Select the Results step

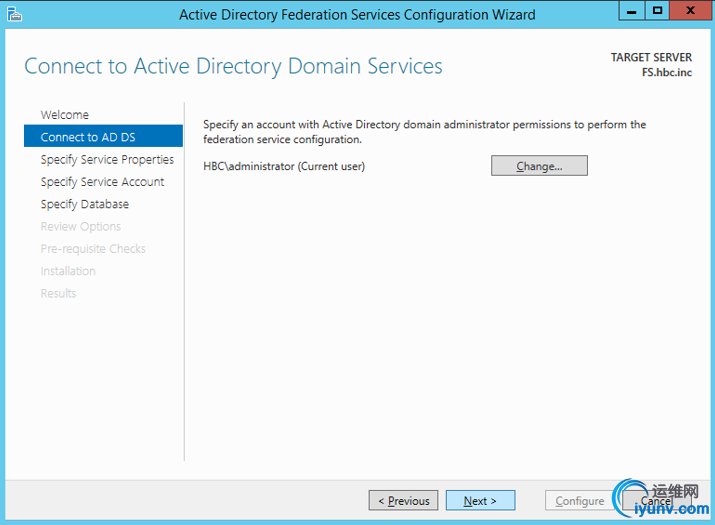(x=58, y=294)
